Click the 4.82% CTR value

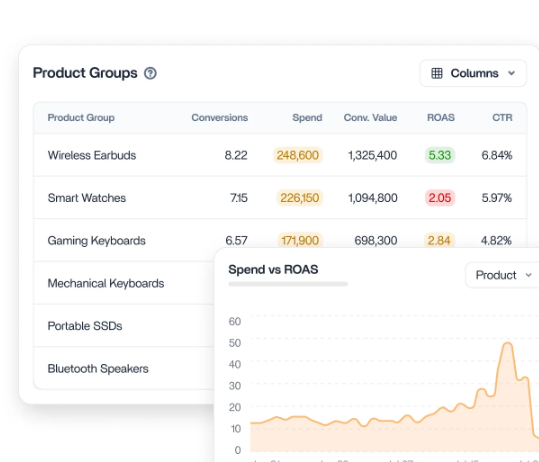[x=496, y=241]
